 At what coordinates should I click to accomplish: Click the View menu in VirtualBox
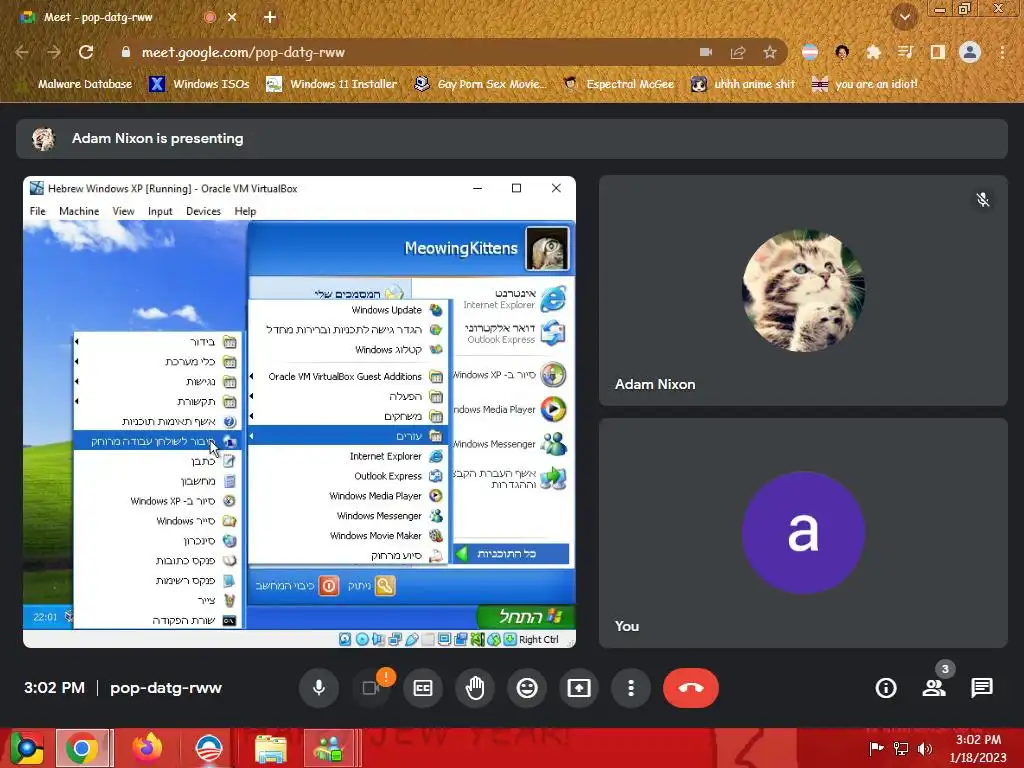[123, 211]
